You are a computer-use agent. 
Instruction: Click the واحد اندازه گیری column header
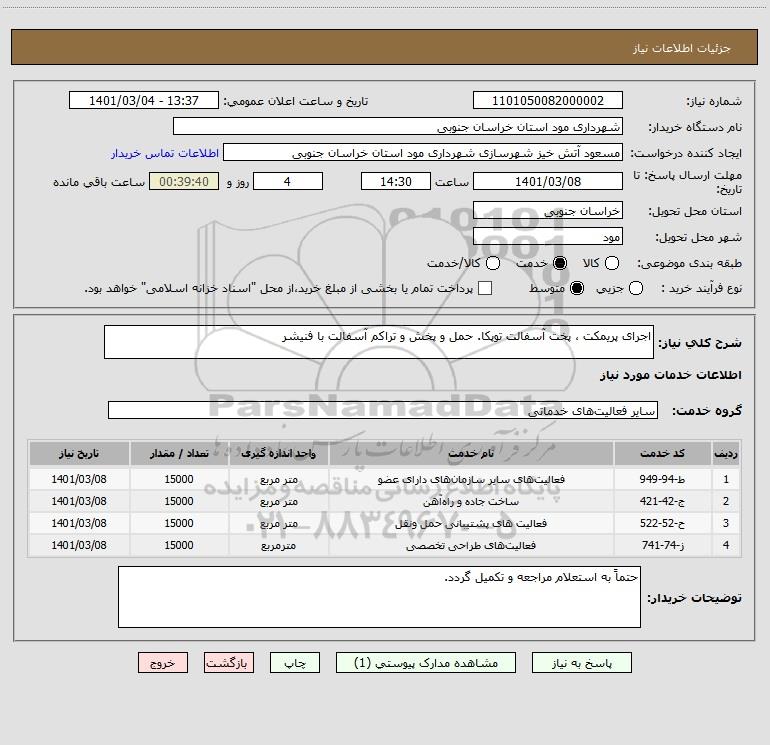click(278, 453)
